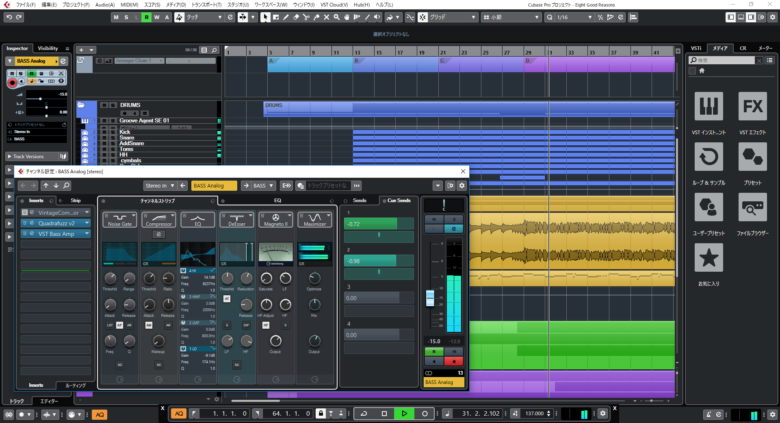Click Quadrafuzz v2 insert slot

(56, 223)
